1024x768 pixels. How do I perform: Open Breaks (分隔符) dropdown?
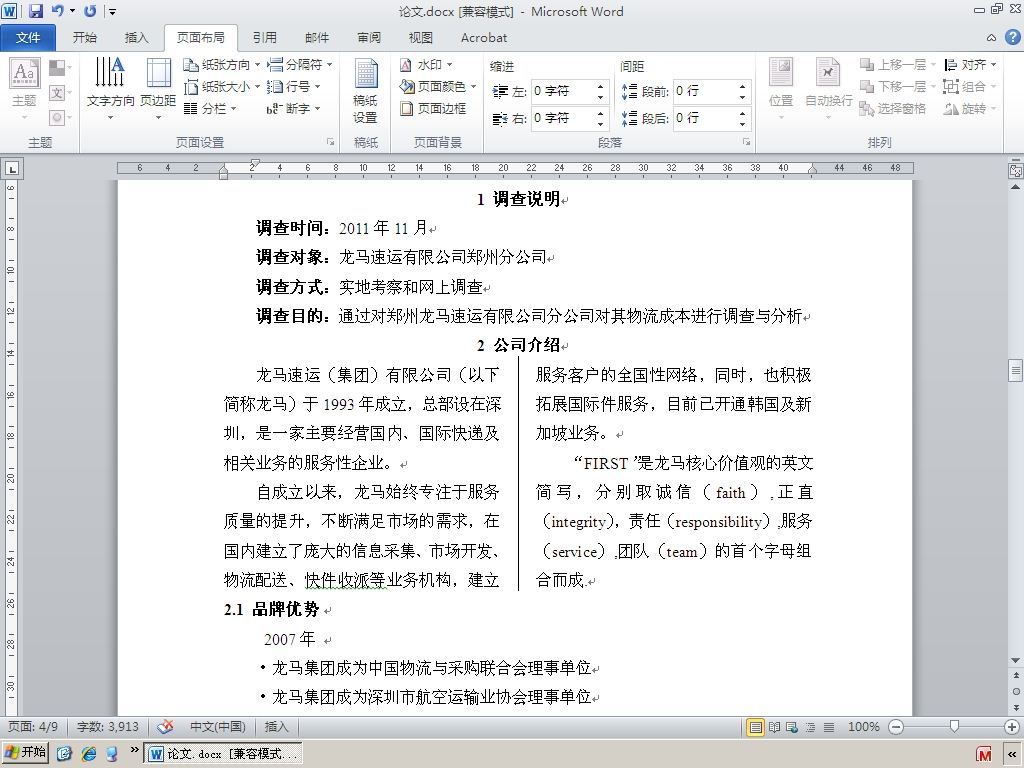point(300,65)
